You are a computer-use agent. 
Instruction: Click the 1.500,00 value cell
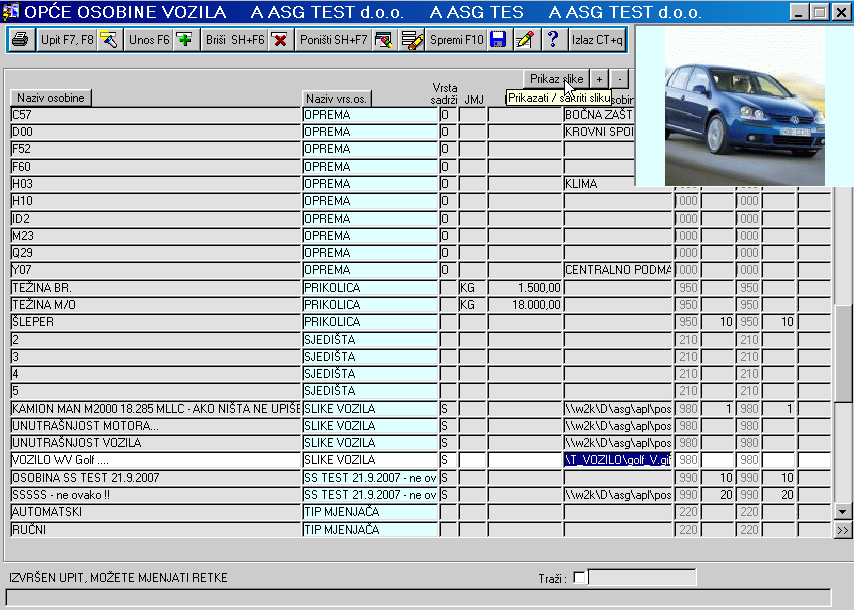click(525, 288)
